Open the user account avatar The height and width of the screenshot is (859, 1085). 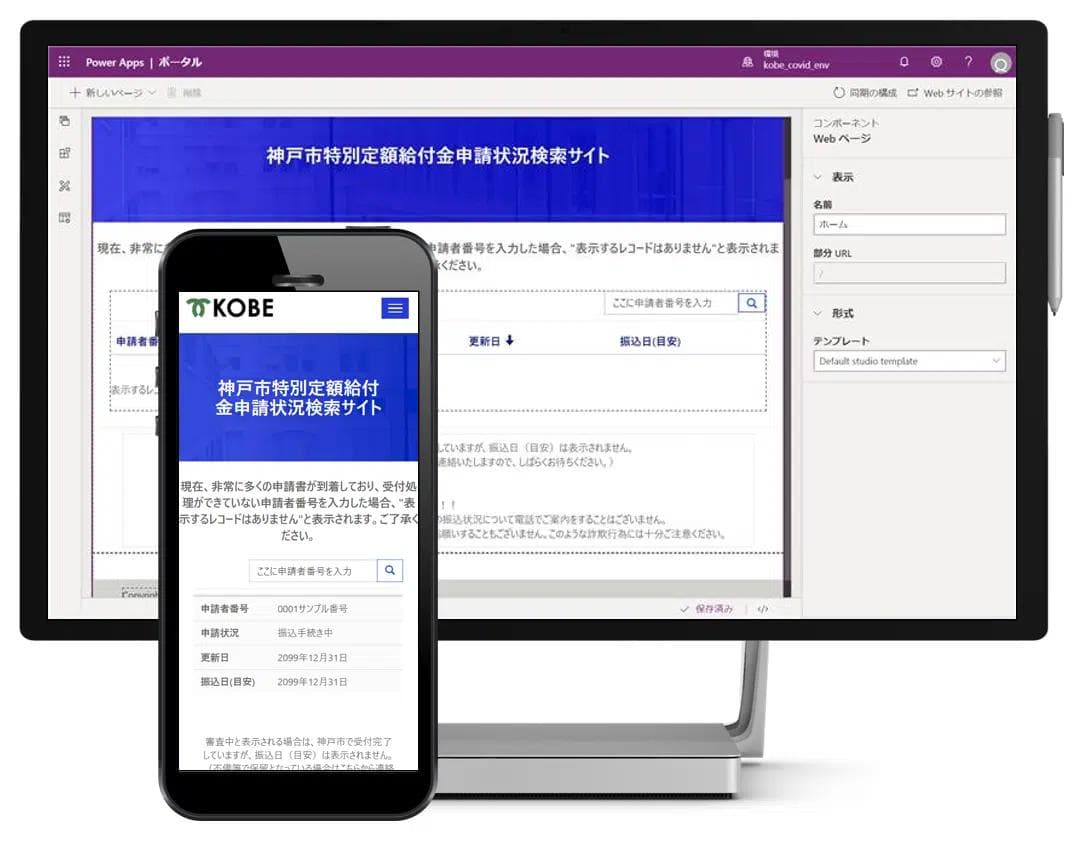(x=1000, y=63)
